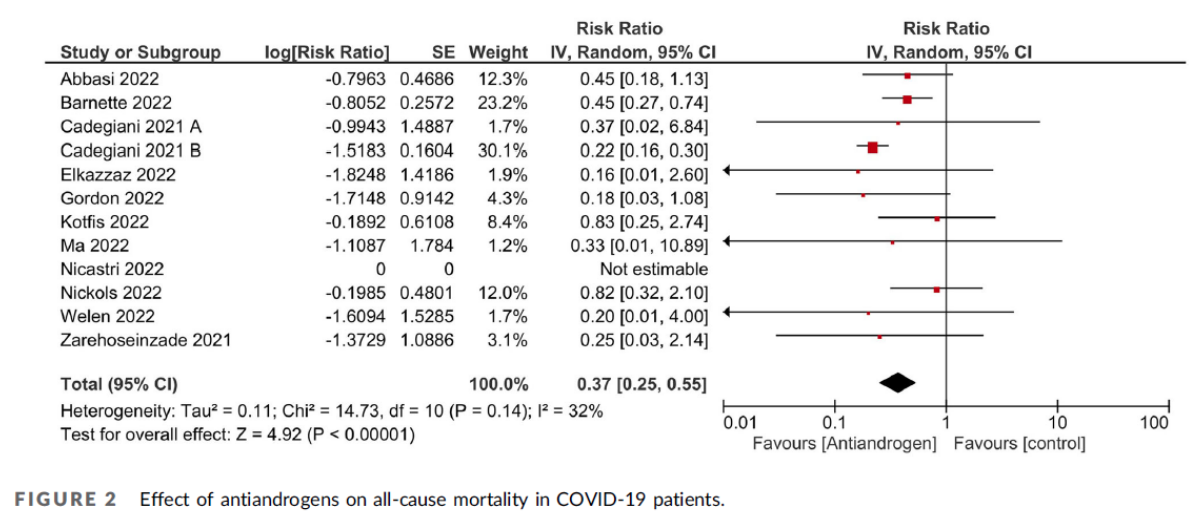
Task: Click the red square on the Barnette 2022 line
Action: coord(907,99)
